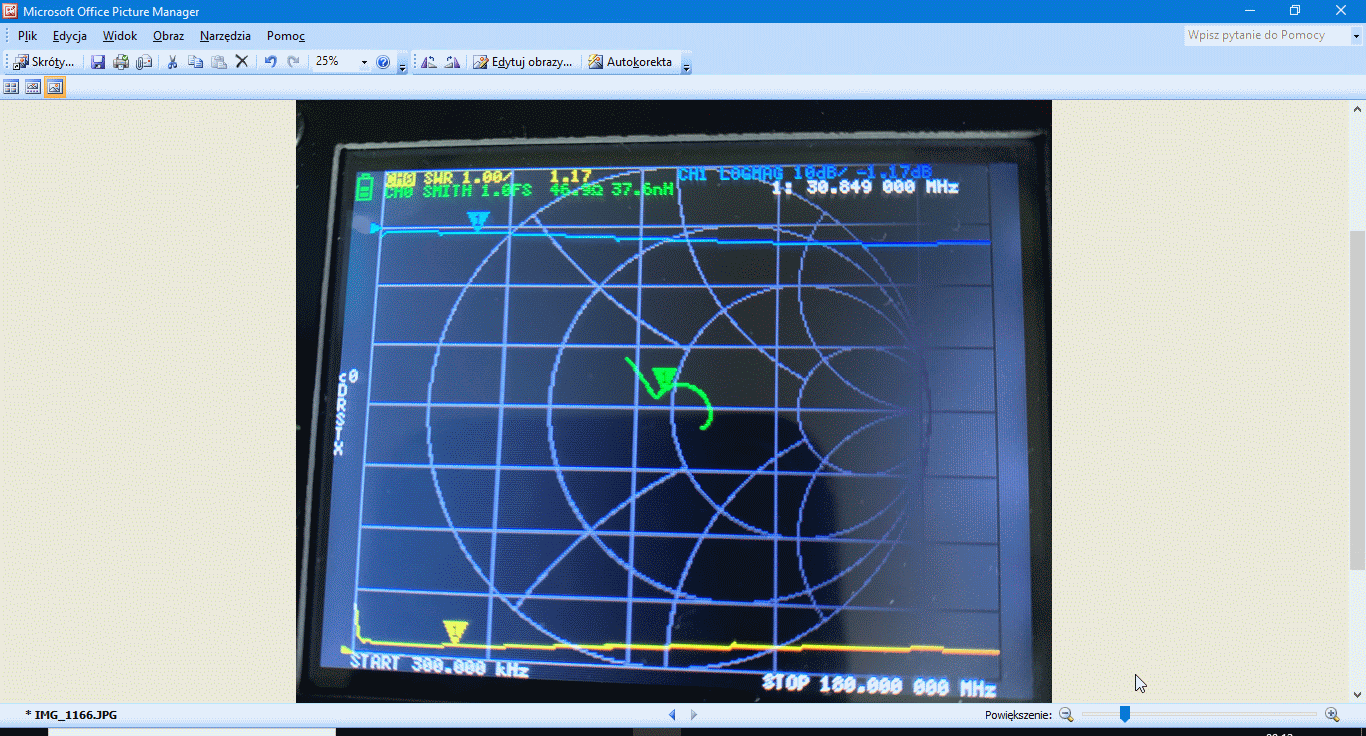Open the 25% zoom dropdown

pos(364,62)
